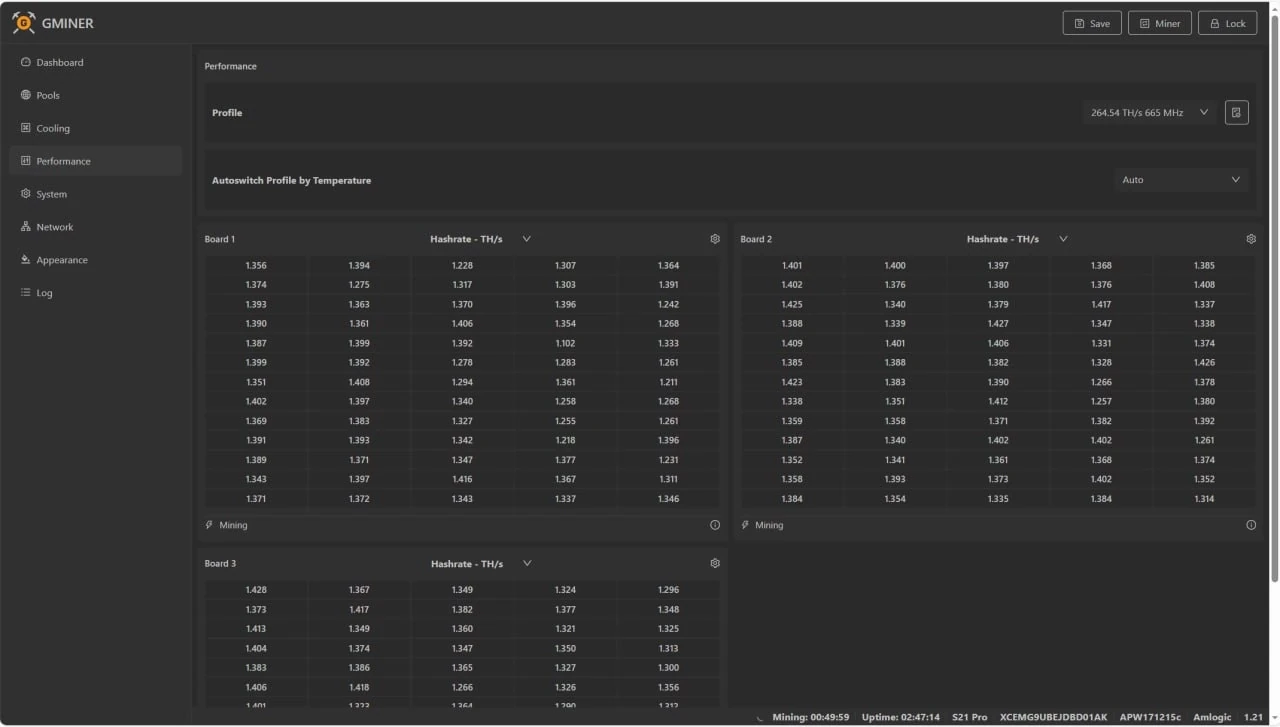Click the vertical page scrollbar
The image size is (1280, 727).
(x=1274, y=300)
